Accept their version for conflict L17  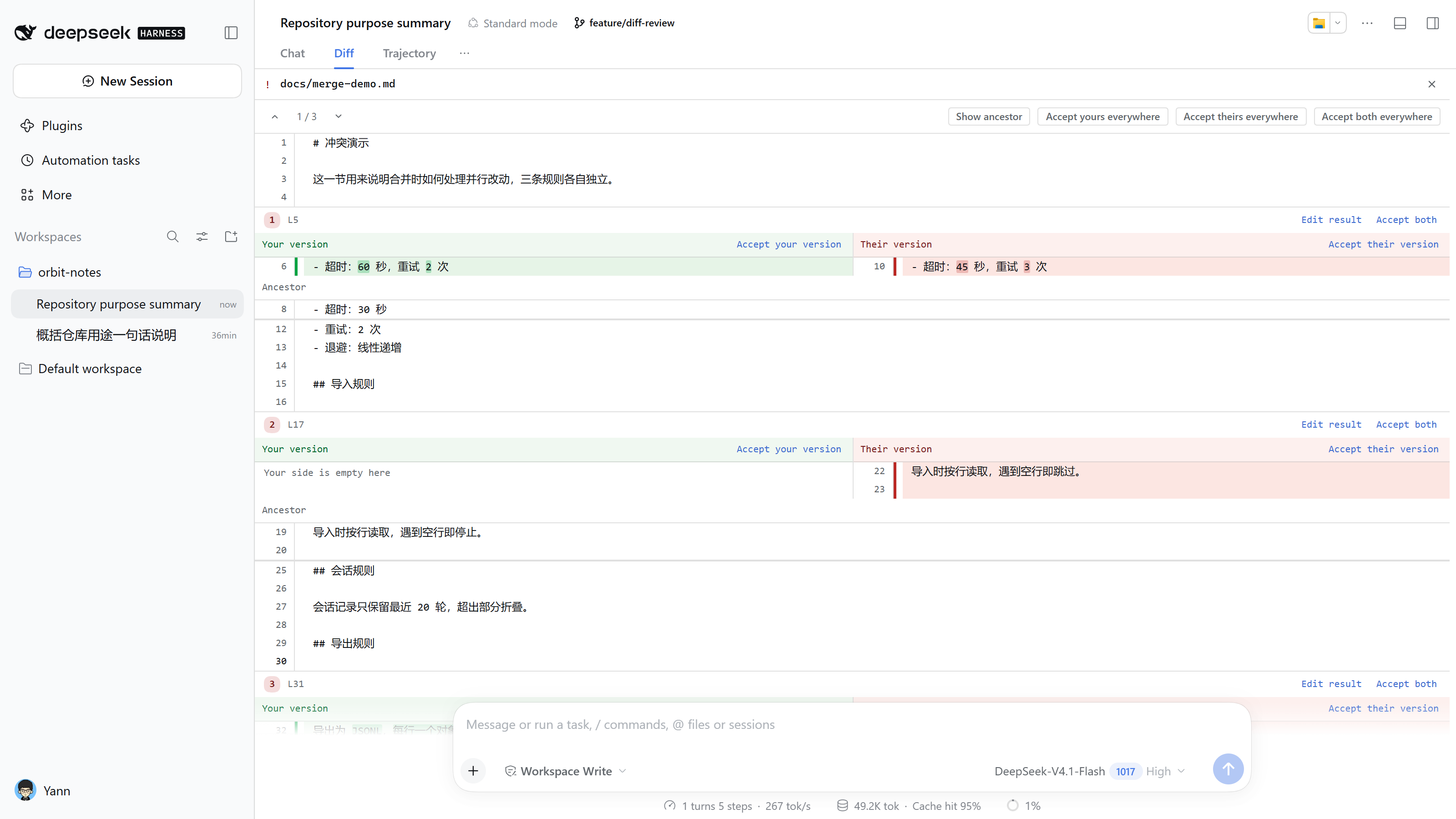[1383, 449]
